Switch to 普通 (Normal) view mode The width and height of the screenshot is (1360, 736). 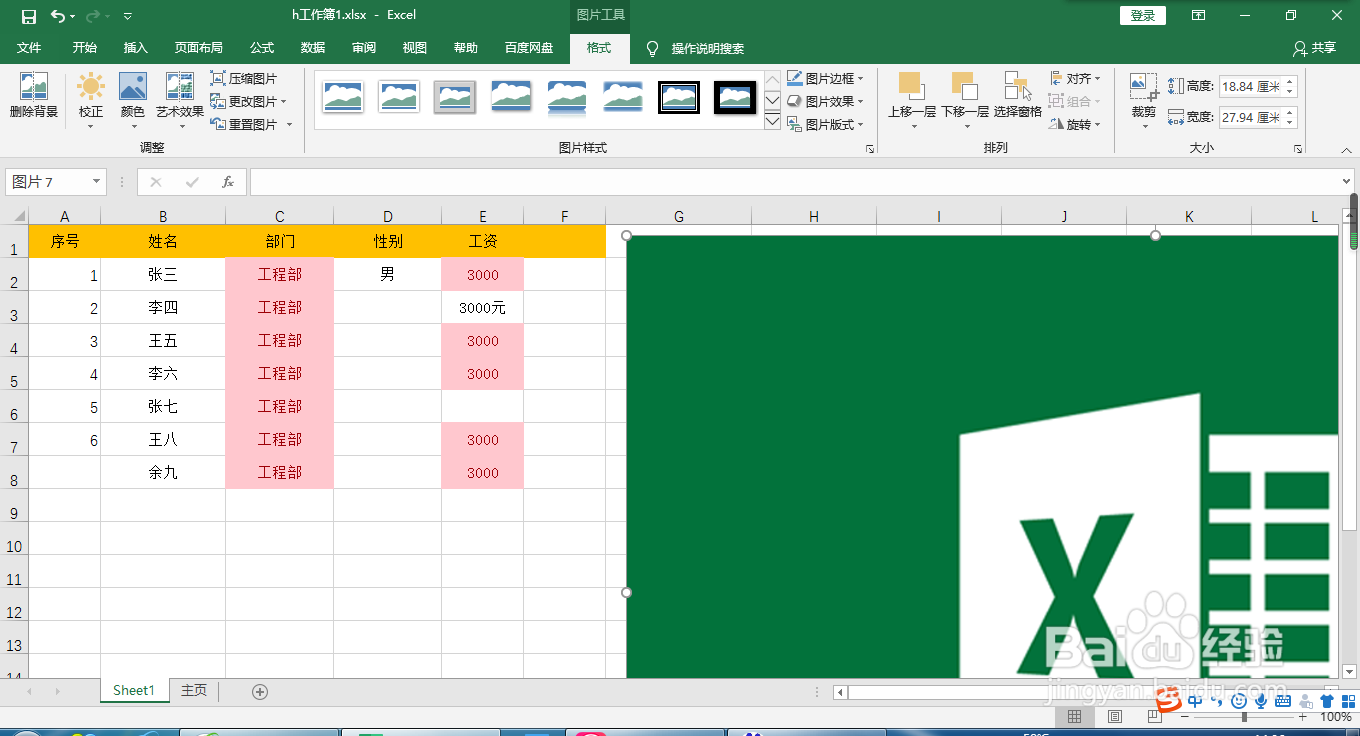pos(1074,716)
